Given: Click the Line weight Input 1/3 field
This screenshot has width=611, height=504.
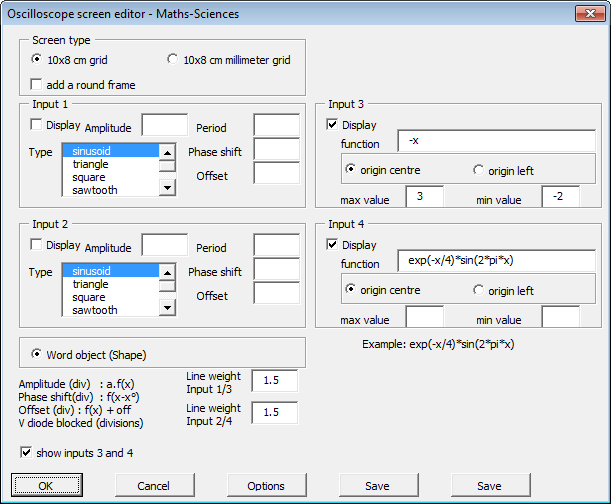Looking at the screenshot, I should click(x=276, y=381).
